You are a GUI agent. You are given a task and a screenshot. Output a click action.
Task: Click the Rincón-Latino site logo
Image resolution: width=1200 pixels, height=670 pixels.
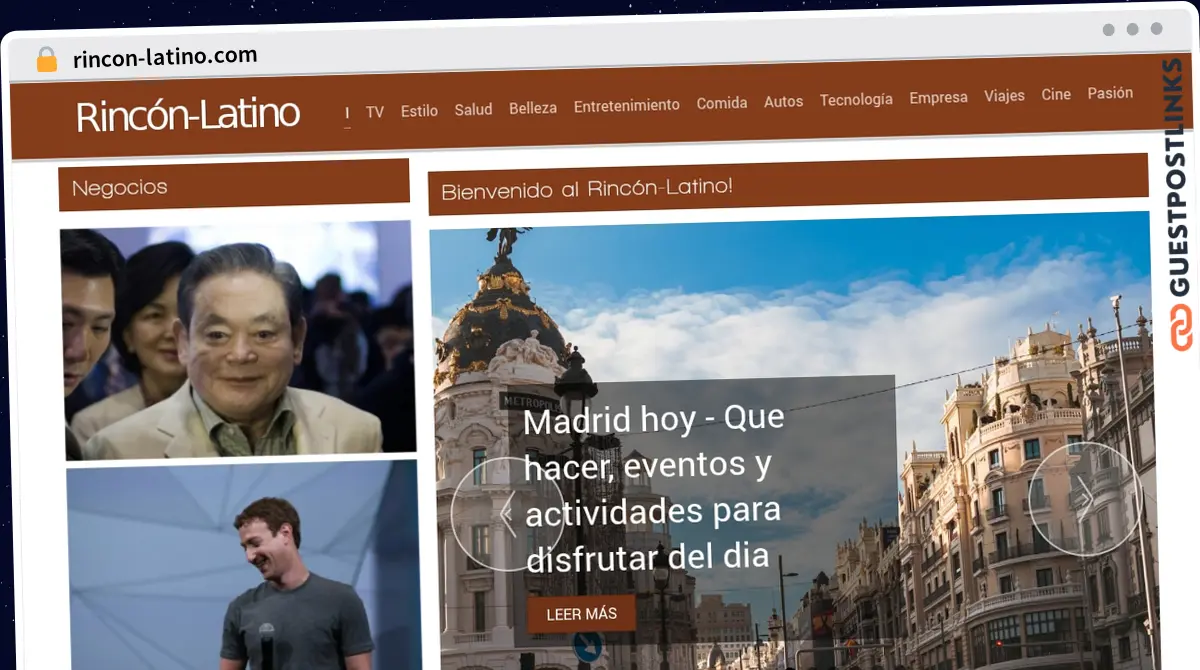188,114
